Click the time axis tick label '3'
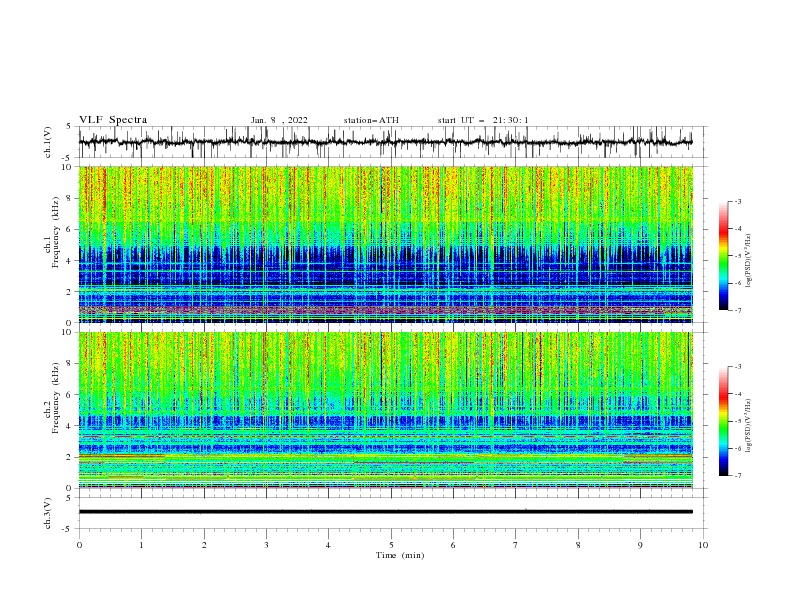The width and height of the screenshot is (792, 612). coord(266,545)
